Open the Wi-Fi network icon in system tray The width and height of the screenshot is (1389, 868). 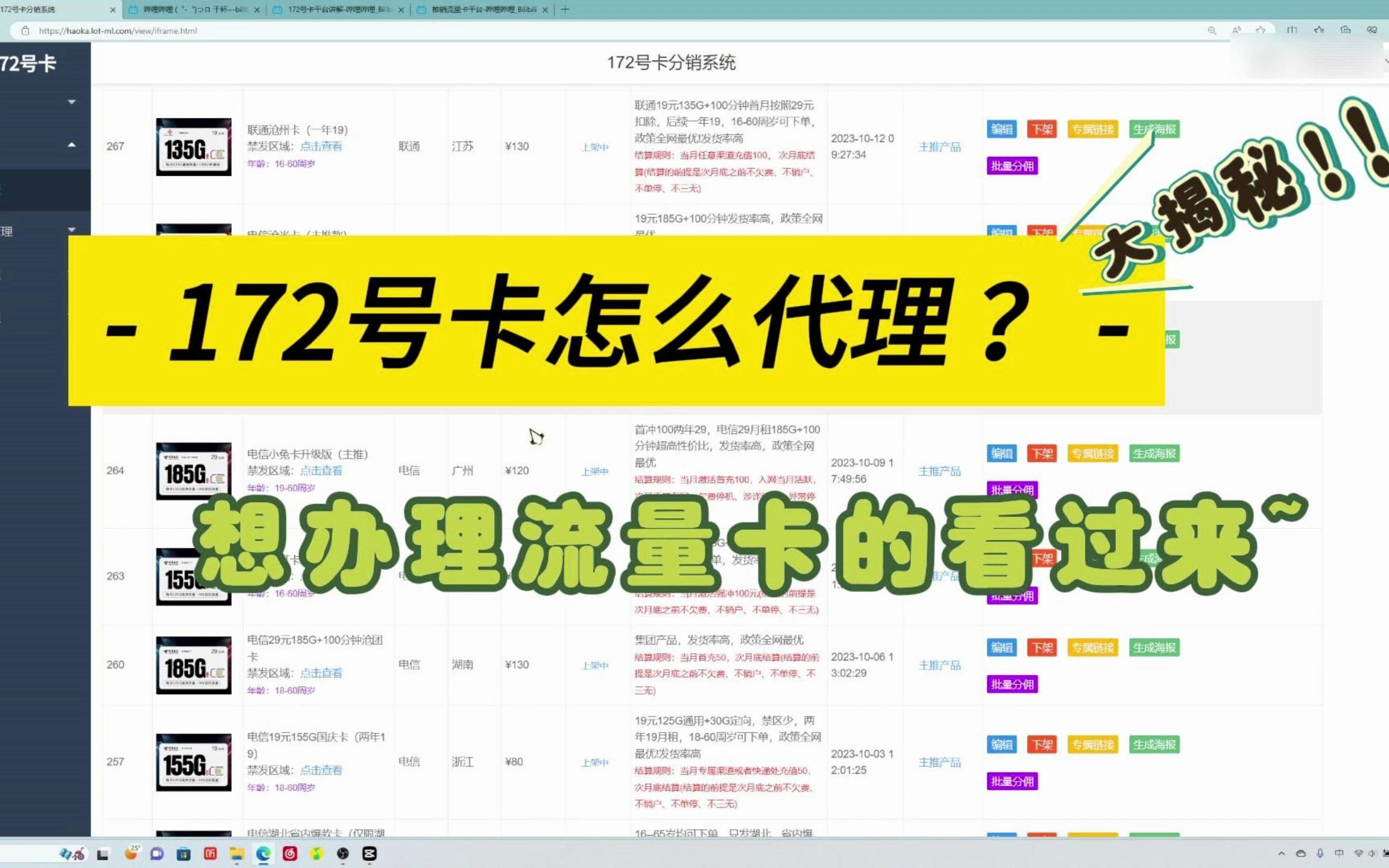[x=1358, y=854]
